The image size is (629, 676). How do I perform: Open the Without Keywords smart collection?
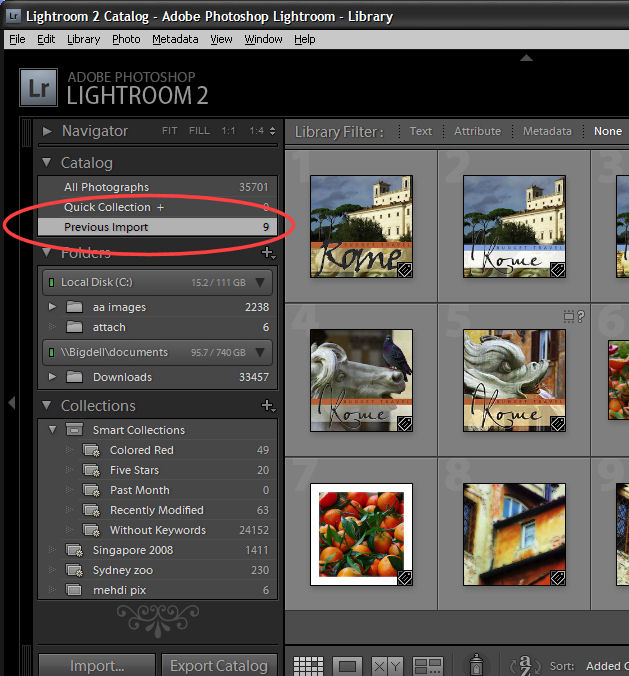(x=157, y=530)
